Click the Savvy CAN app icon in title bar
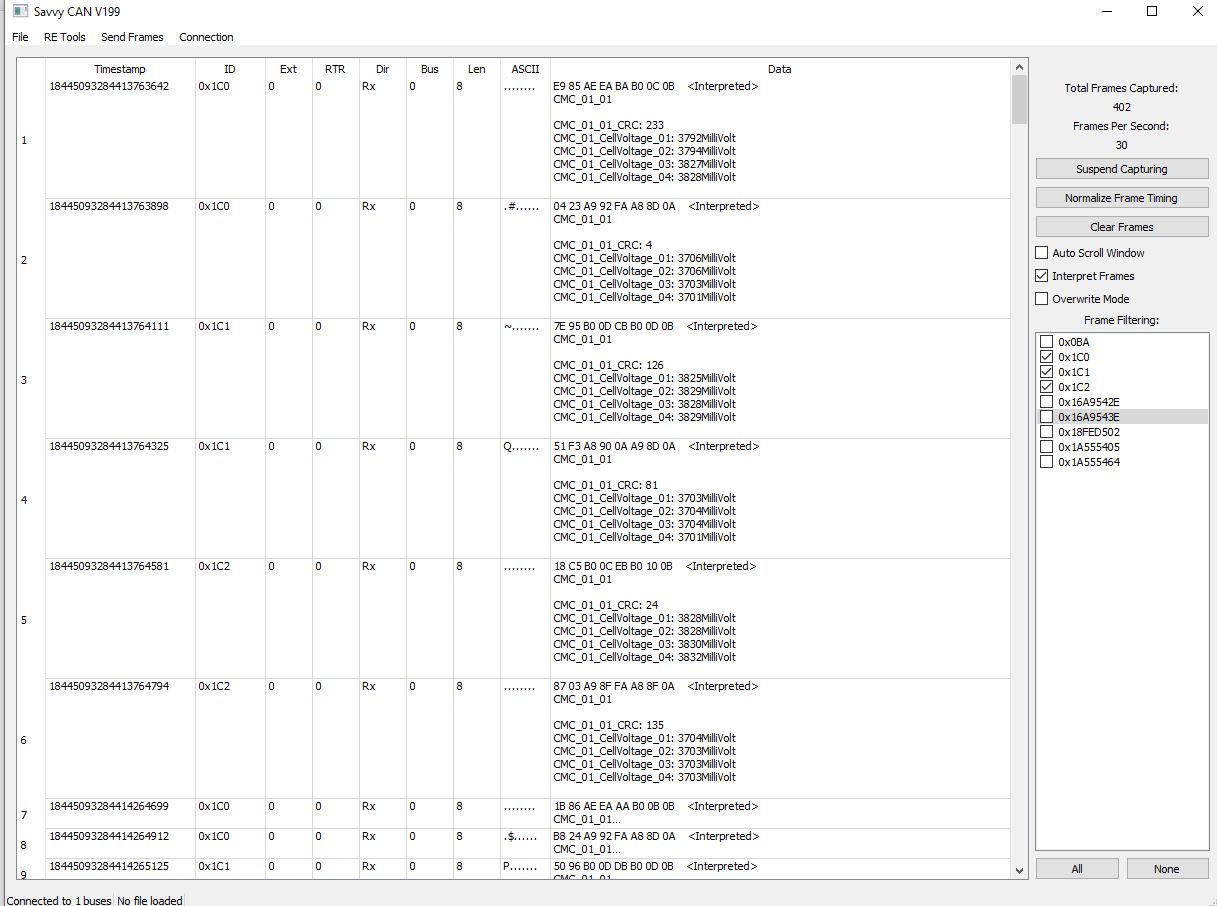The height and width of the screenshot is (906, 1217). point(19,11)
